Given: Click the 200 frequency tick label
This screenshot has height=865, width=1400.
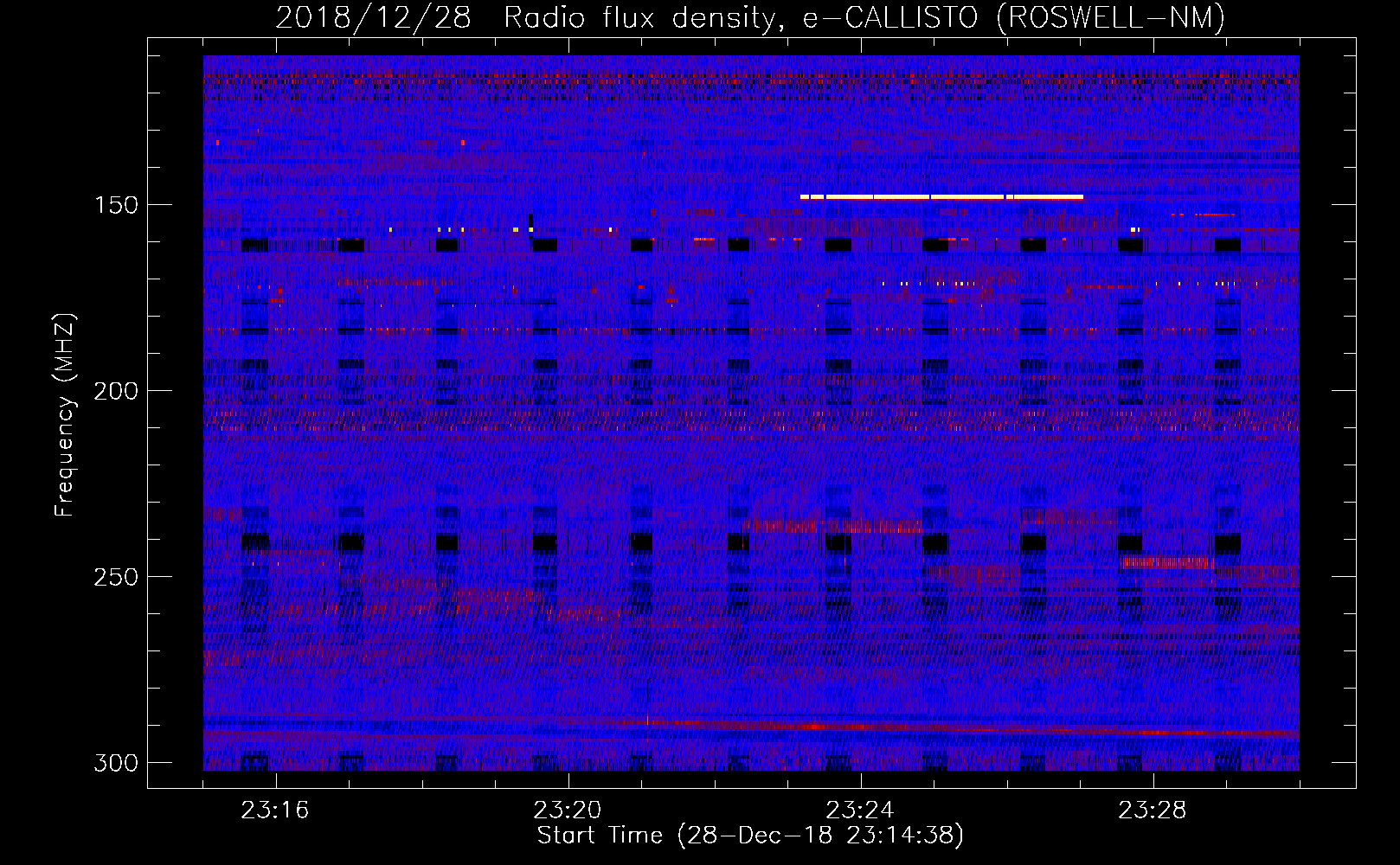Looking at the screenshot, I should (115, 391).
